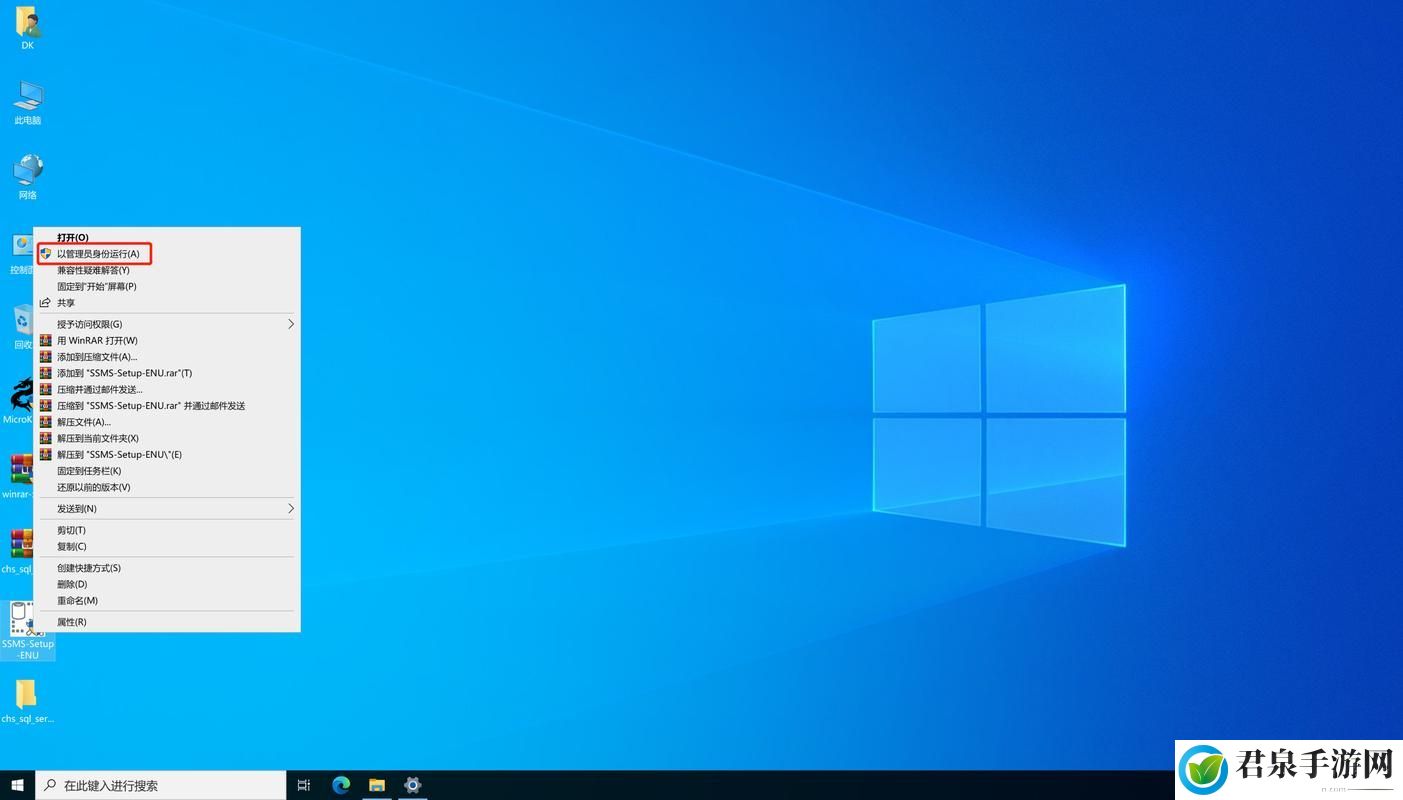Select 创建快捷方式(S)

pyautogui.click(x=167, y=568)
